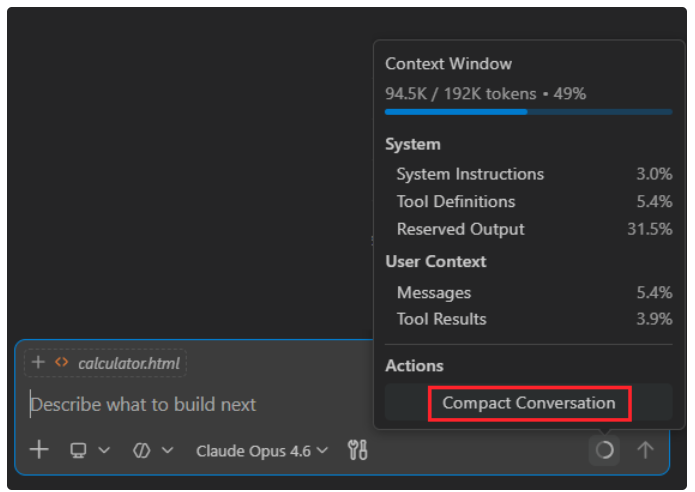Click the calculator.html attachment label

130,363
